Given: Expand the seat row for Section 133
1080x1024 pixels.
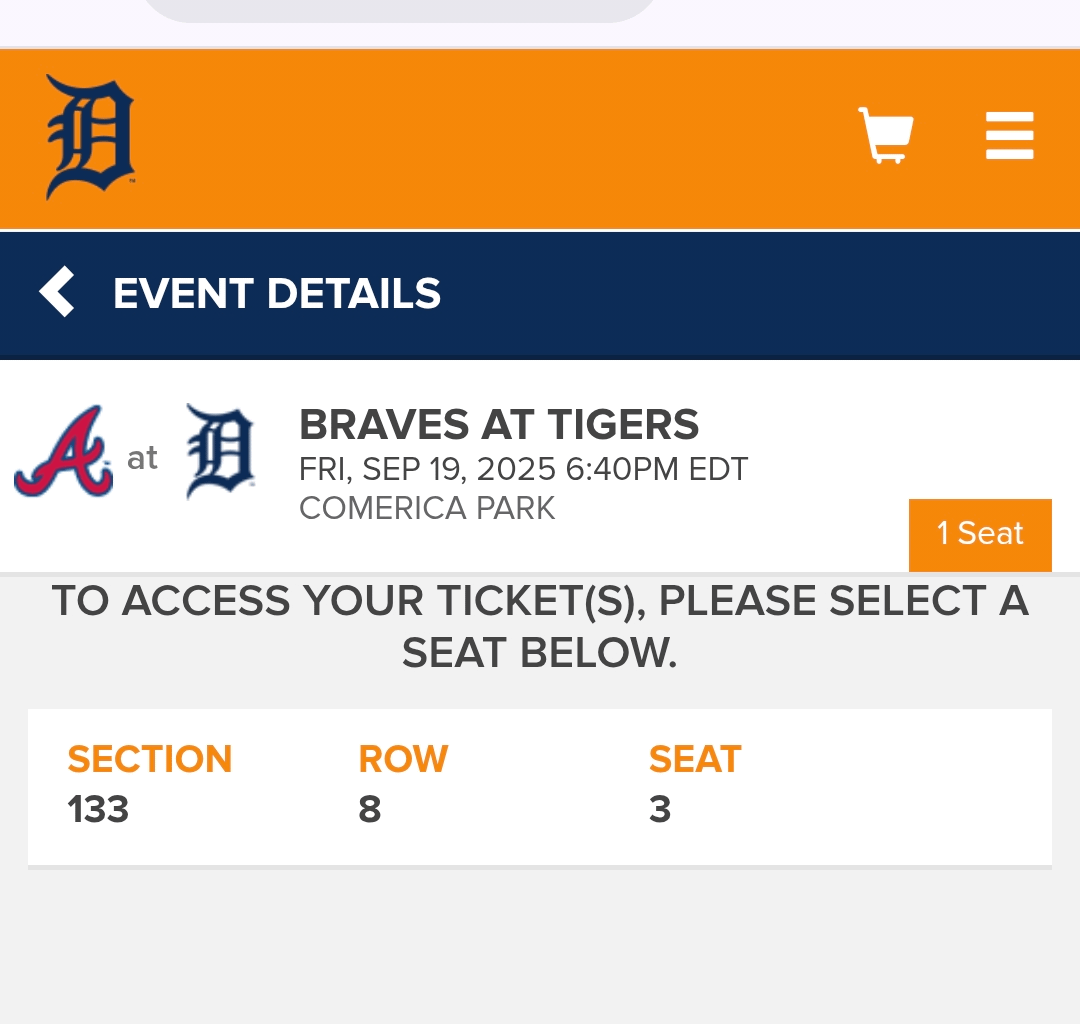Looking at the screenshot, I should (x=540, y=786).
